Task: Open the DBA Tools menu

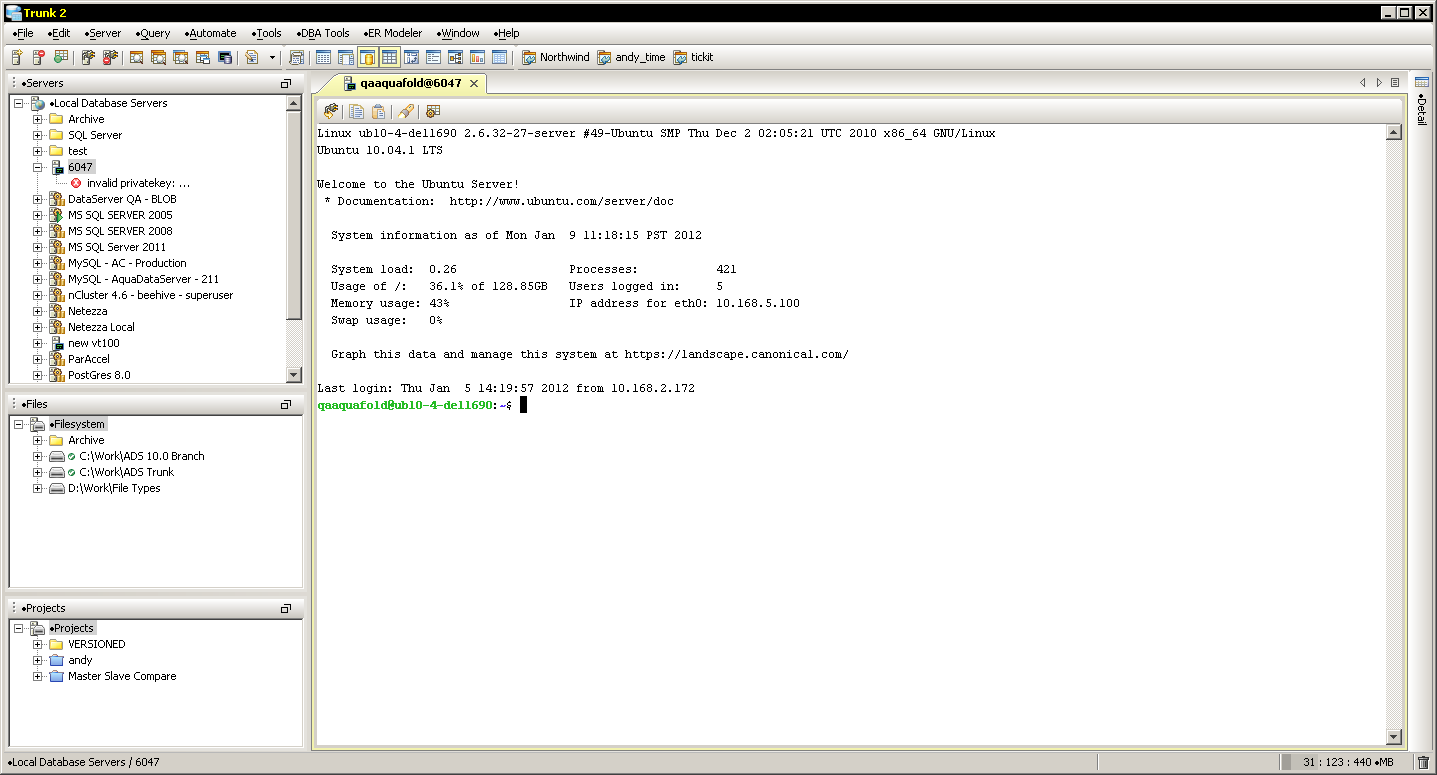Action: pyautogui.click(x=323, y=33)
